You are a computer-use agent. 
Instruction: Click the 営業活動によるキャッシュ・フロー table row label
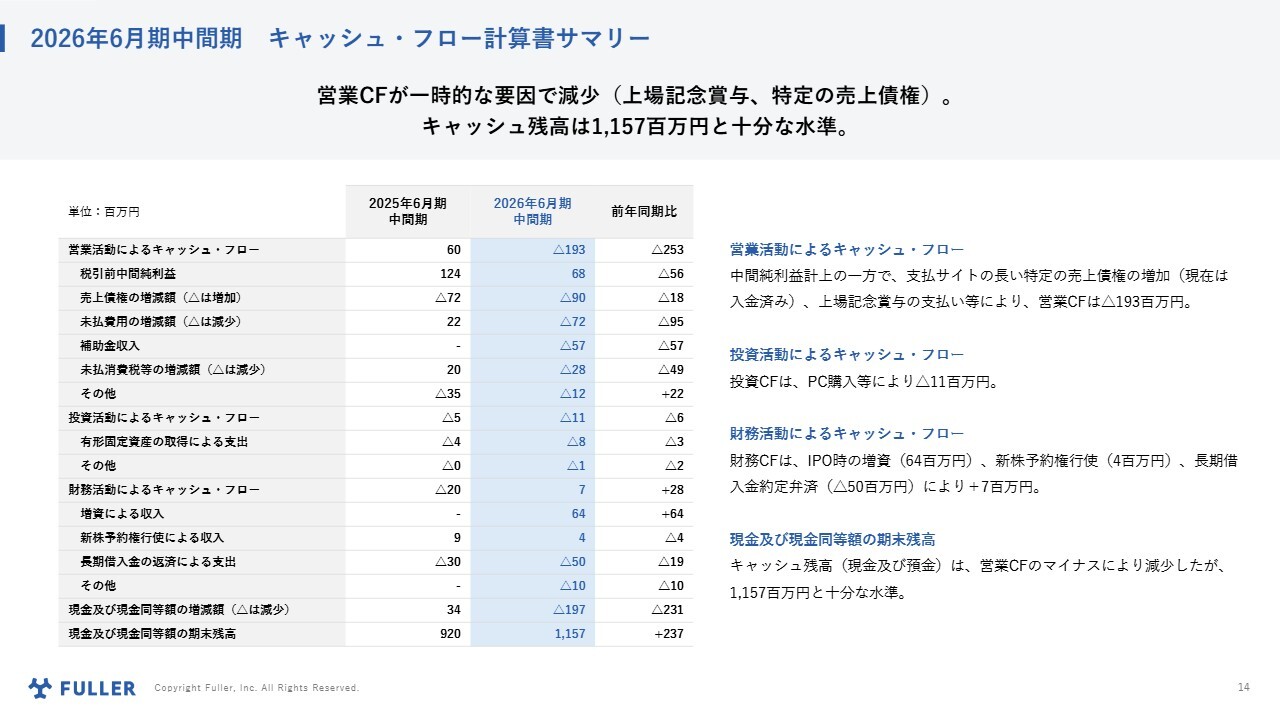(x=164, y=250)
